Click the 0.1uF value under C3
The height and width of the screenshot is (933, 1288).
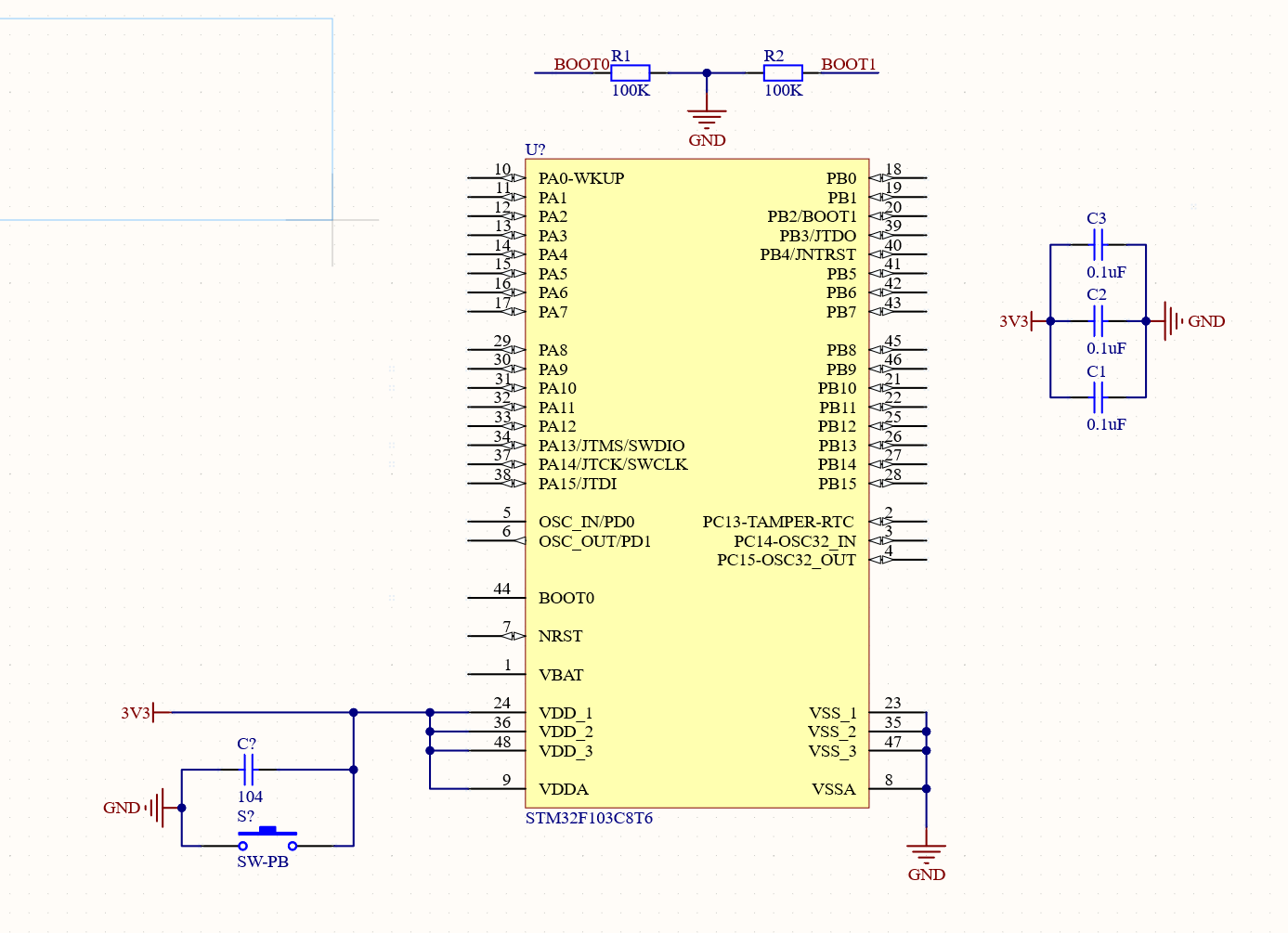pos(1106,272)
